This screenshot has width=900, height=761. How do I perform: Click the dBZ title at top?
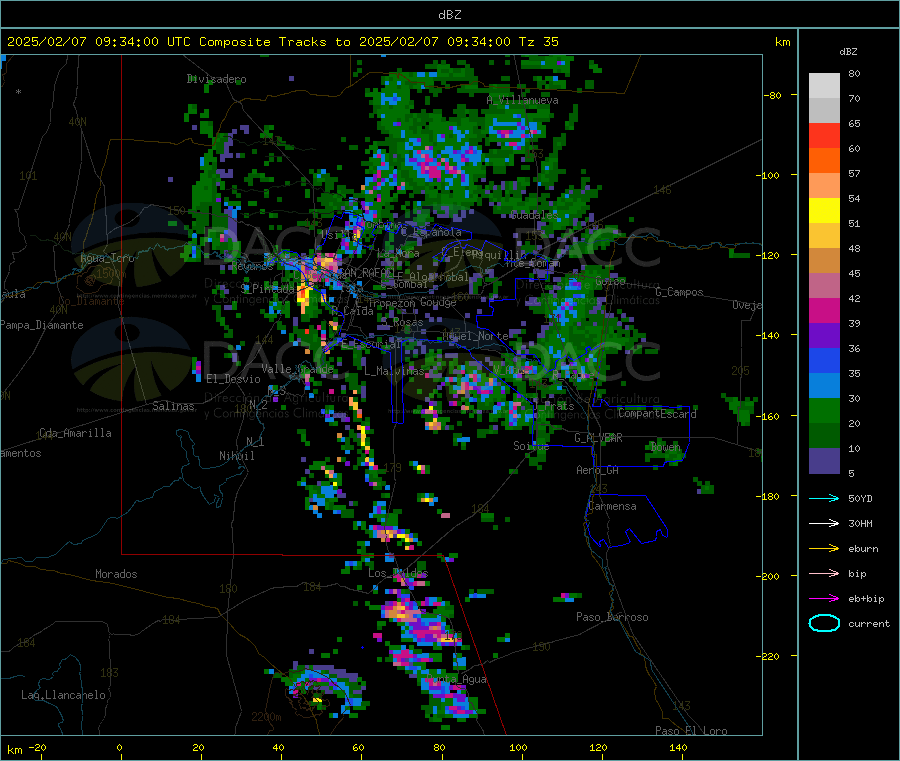449,14
